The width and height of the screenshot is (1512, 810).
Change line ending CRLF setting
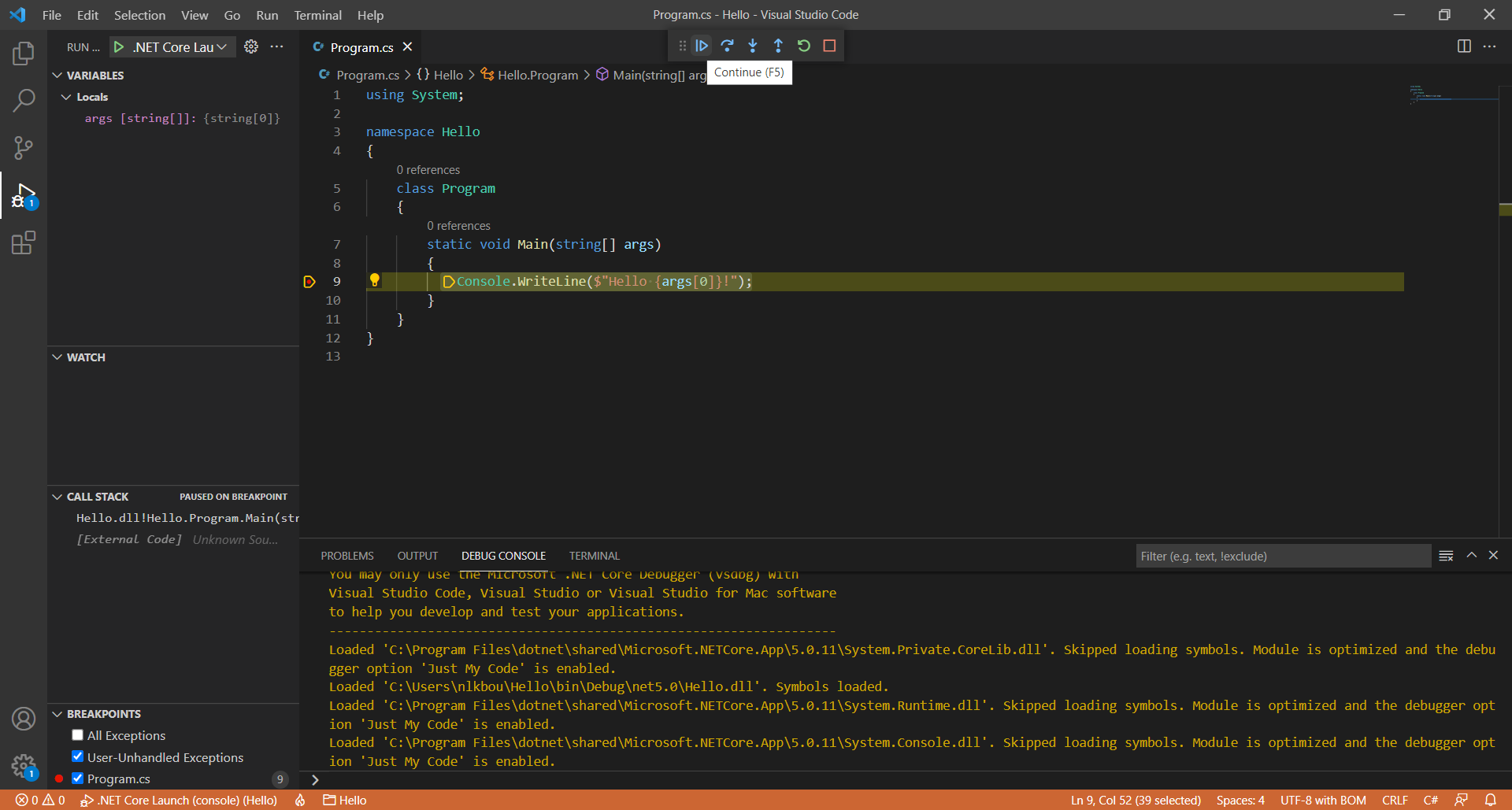click(1395, 800)
